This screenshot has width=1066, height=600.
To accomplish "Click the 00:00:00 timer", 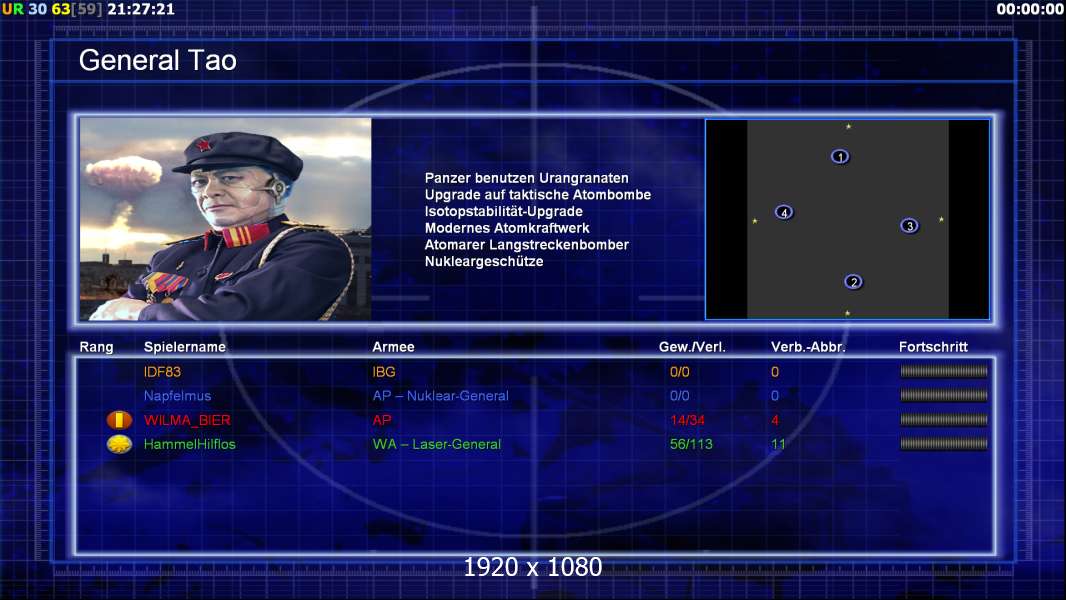I will pyautogui.click(x=1029, y=10).
